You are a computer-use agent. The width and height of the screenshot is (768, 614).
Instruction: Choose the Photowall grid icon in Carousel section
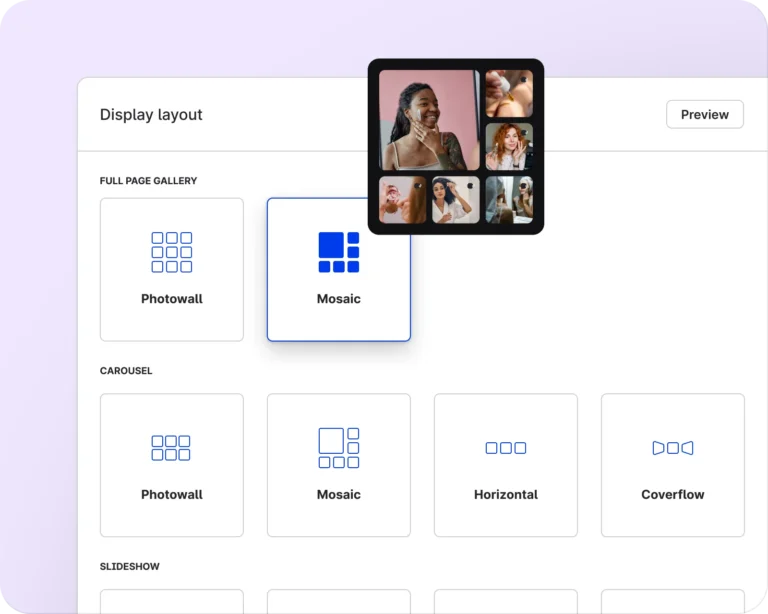[172, 448]
